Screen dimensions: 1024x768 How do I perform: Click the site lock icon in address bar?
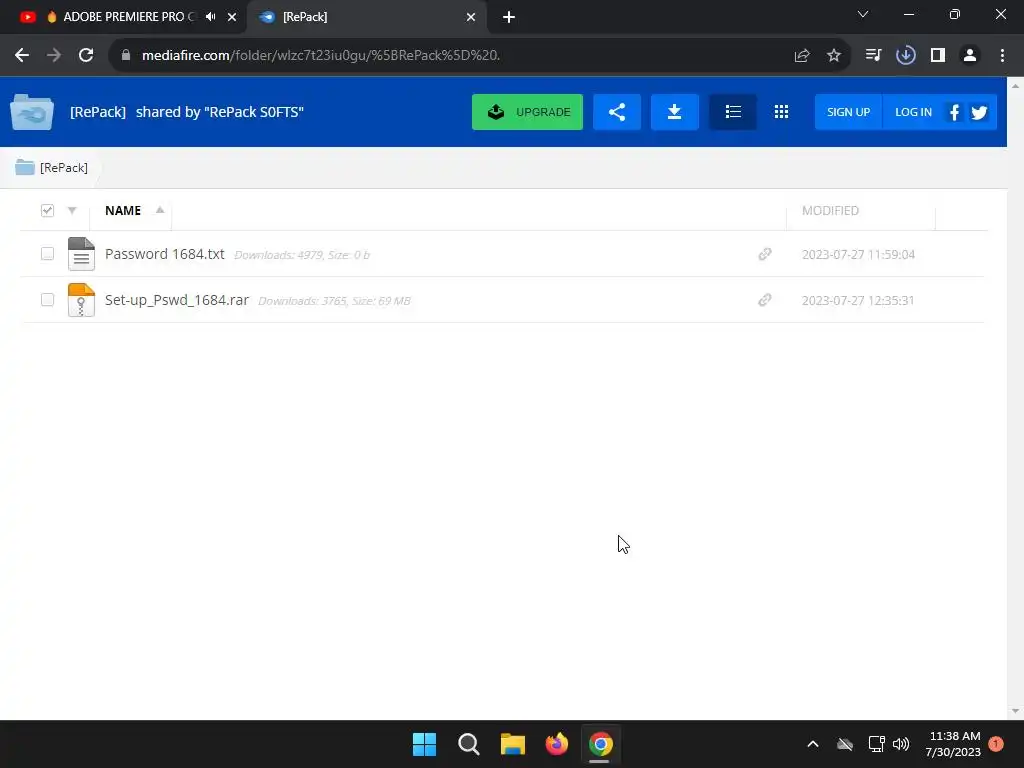point(126,56)
